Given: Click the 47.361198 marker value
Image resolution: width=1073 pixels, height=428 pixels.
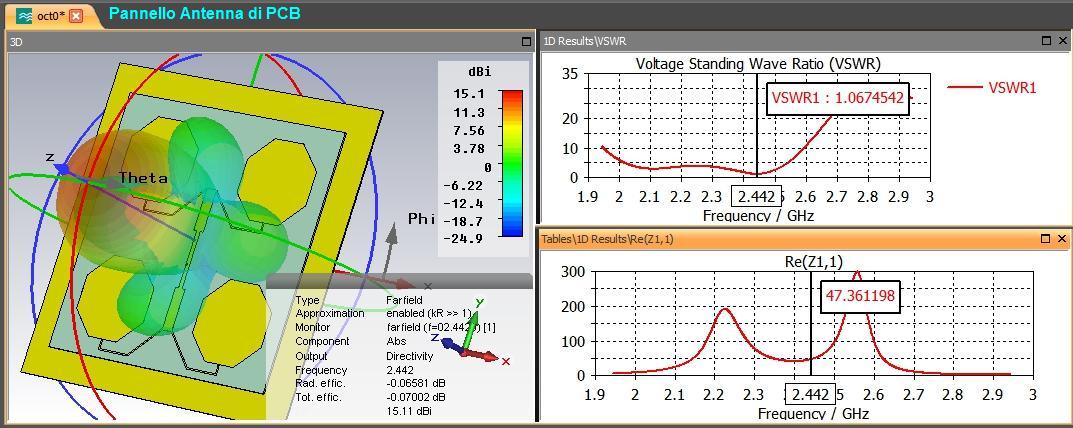Looking at the screenshot, I should pos(861,297).
